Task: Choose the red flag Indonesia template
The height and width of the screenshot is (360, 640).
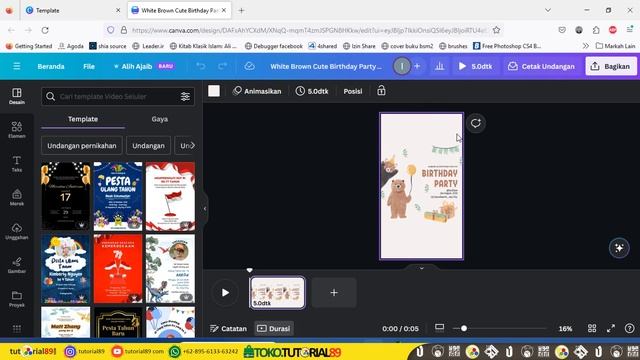Action: tap(170, 196)
